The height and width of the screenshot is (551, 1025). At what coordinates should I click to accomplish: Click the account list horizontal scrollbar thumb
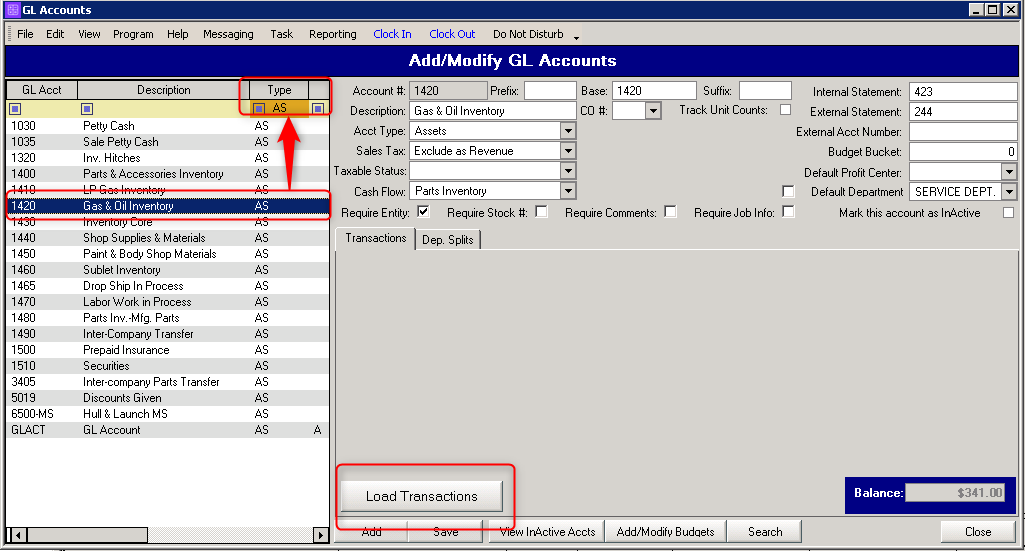tap(88, 535)
